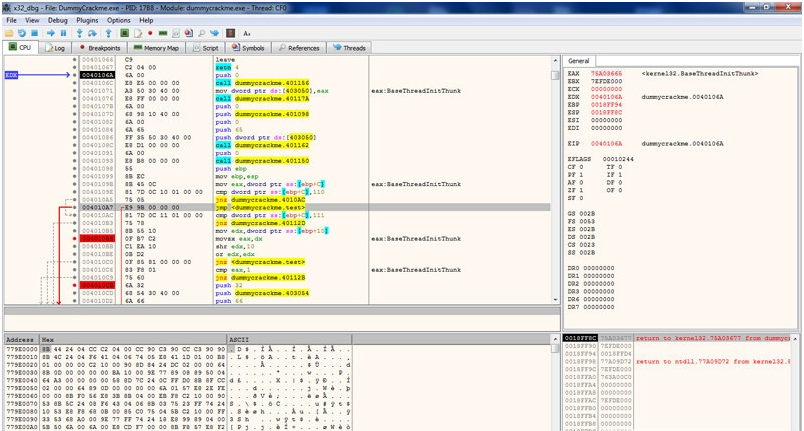Open the Debug menu

click(58, 20)
